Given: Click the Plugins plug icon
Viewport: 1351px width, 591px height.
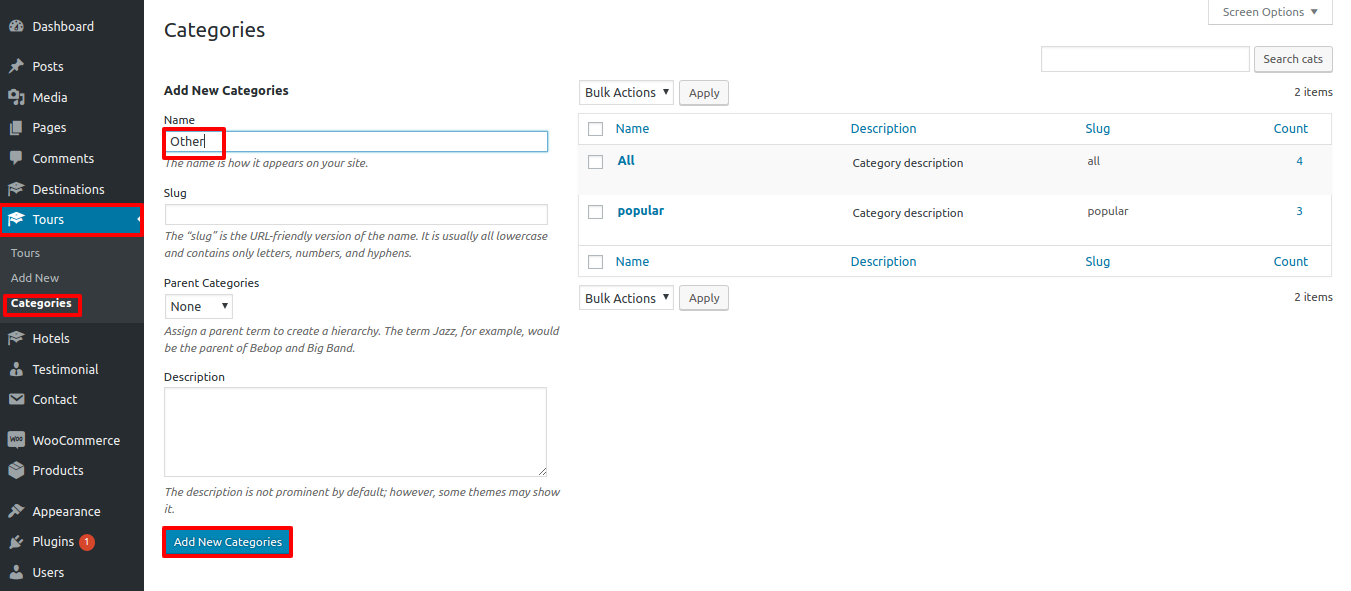Looking at the screenshot, I should pyautogui.click(x=16, y=541).
